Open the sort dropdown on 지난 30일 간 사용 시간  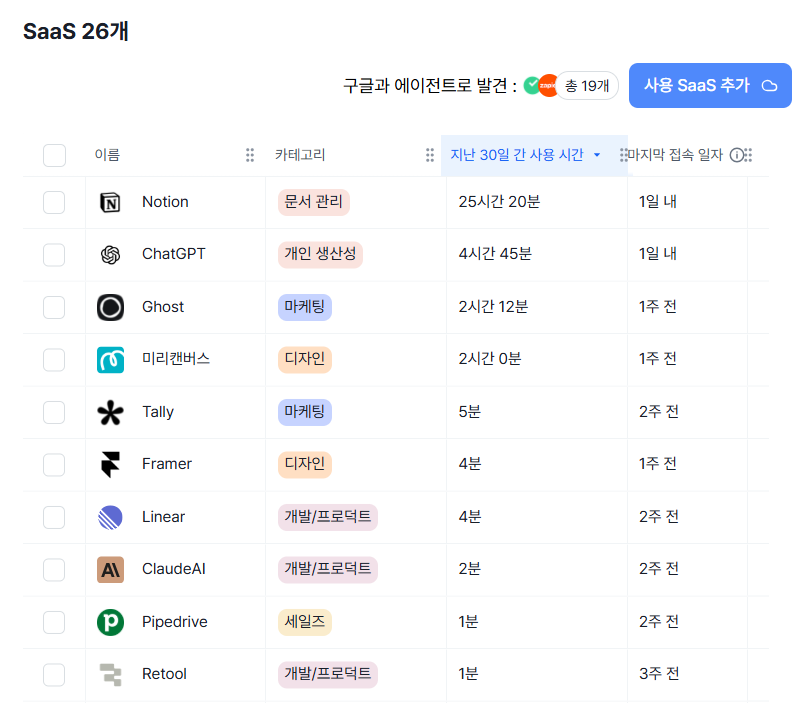click(x=599, y=155)
